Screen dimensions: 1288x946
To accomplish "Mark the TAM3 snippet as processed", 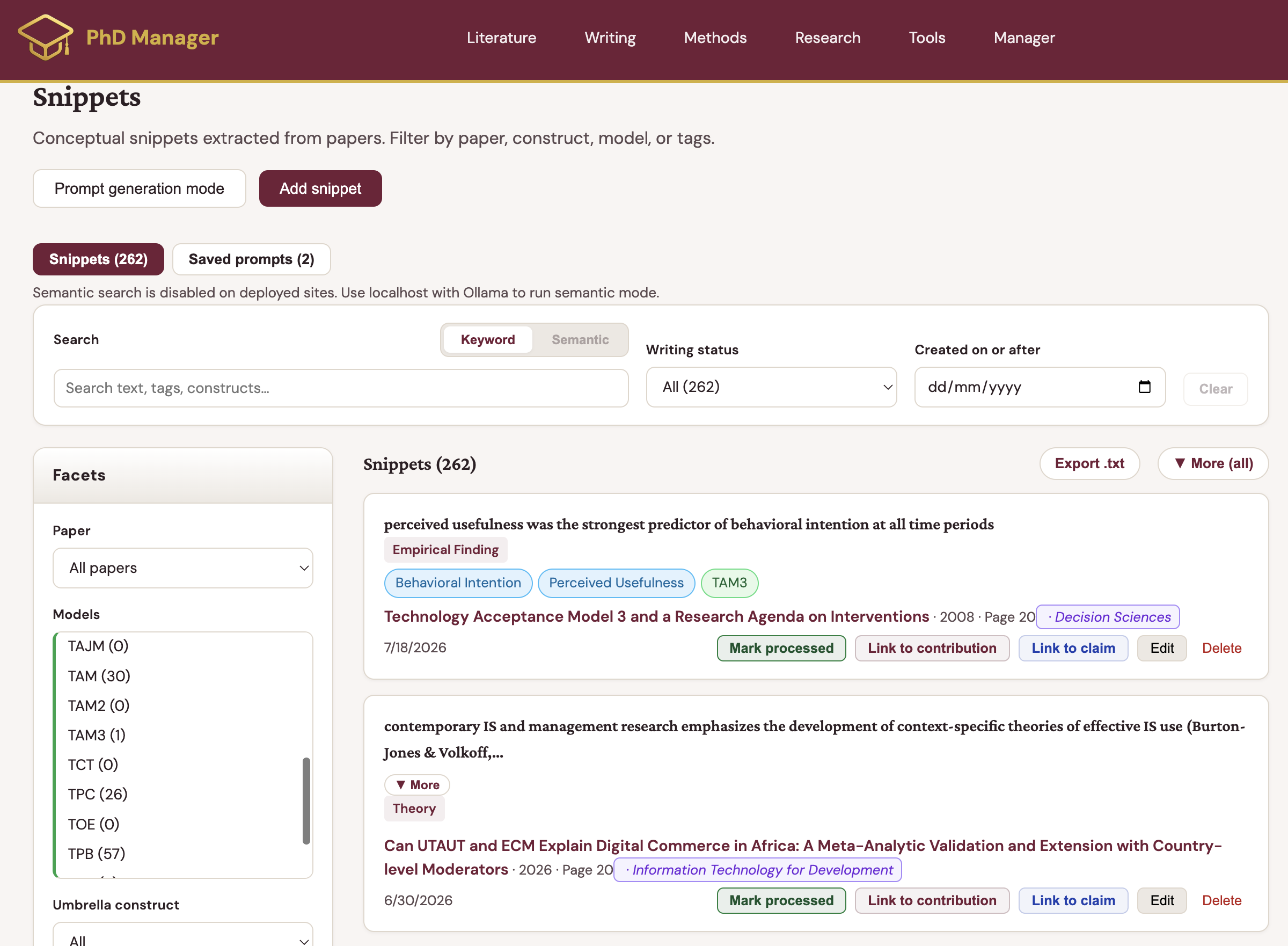I will [x=781, y=648].
